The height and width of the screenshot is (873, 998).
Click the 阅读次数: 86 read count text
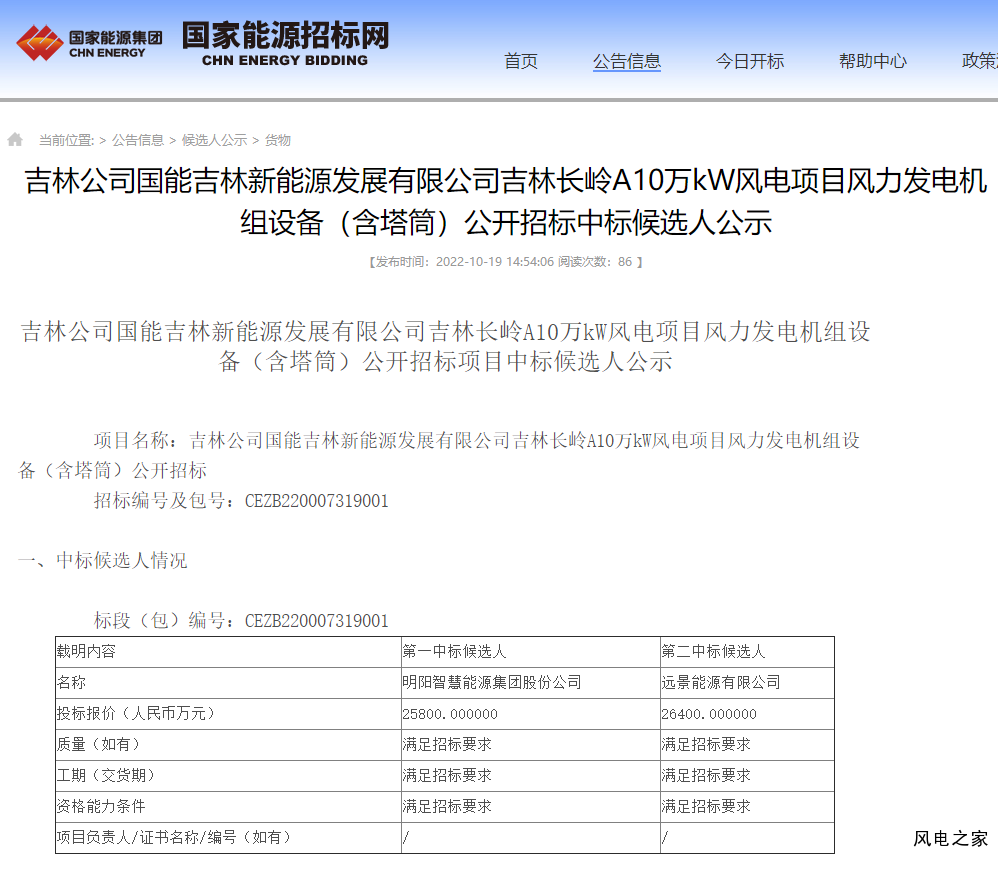pos(595,262)
